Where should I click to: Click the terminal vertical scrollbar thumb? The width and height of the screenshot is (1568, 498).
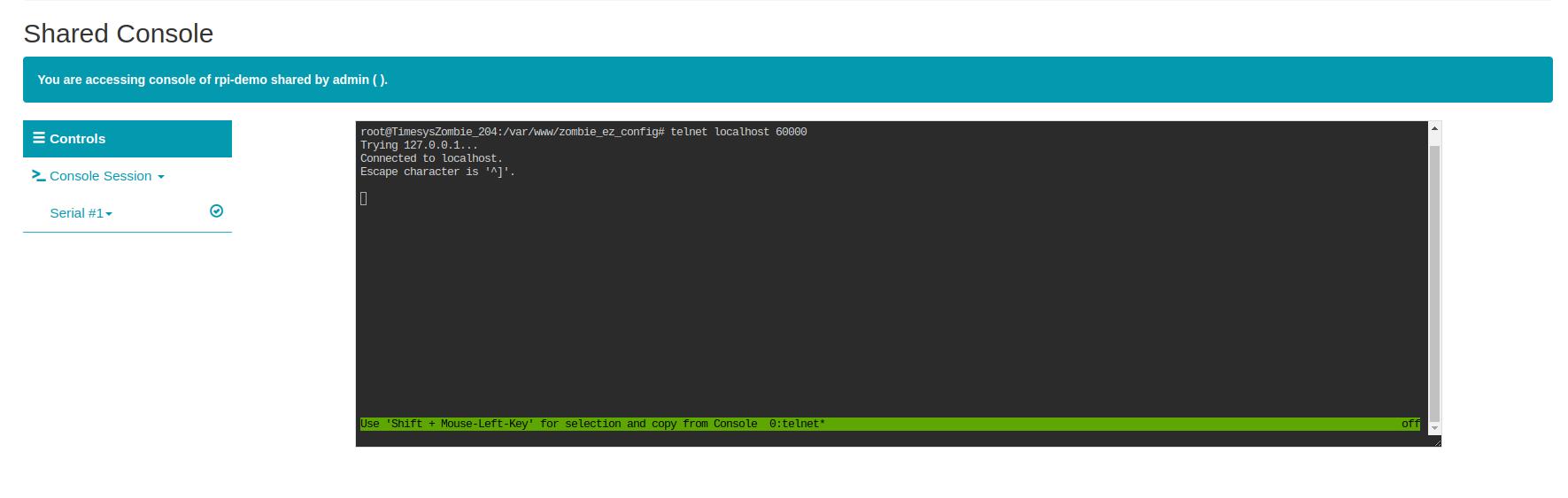(1434, 283)
